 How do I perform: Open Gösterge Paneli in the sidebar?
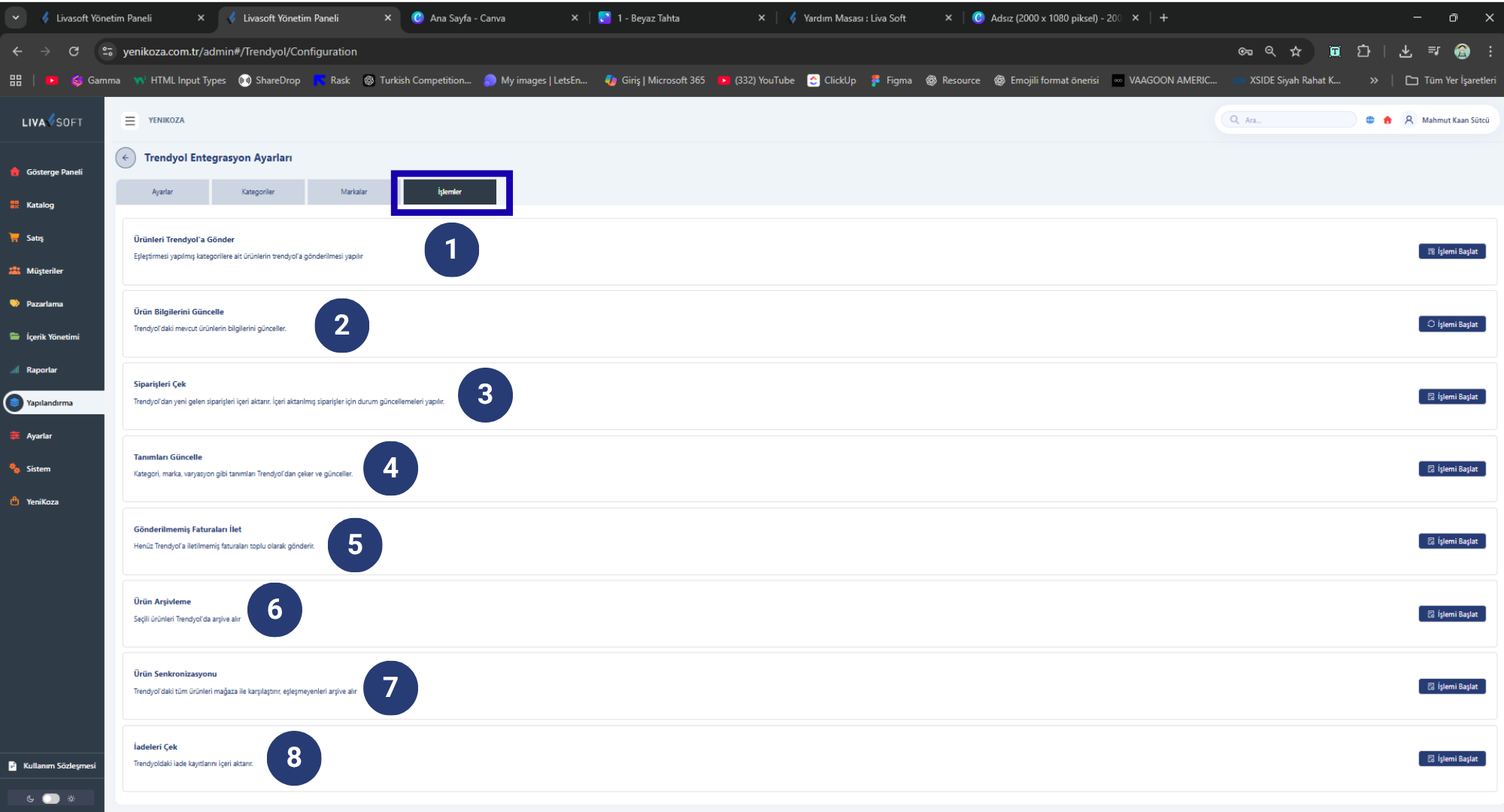point(54,172)
